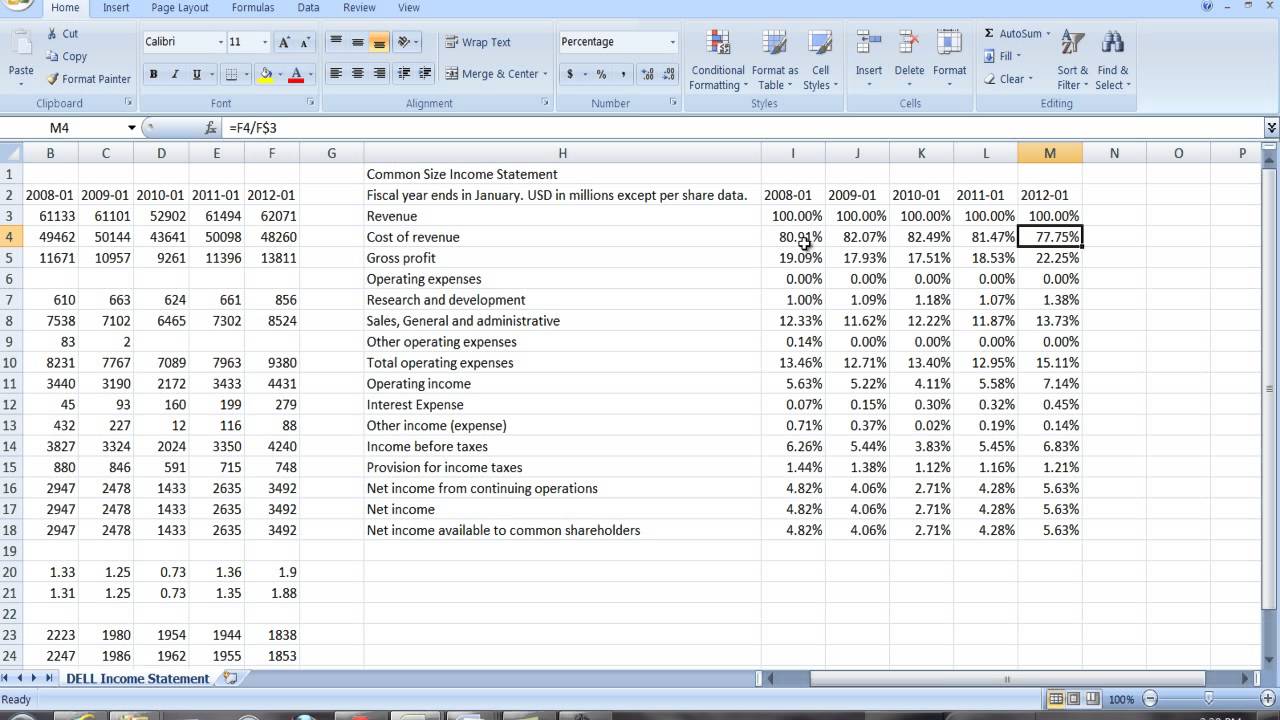Open Alignment group dialog launcher
The image size is (1280, 720).
point(545,103)
